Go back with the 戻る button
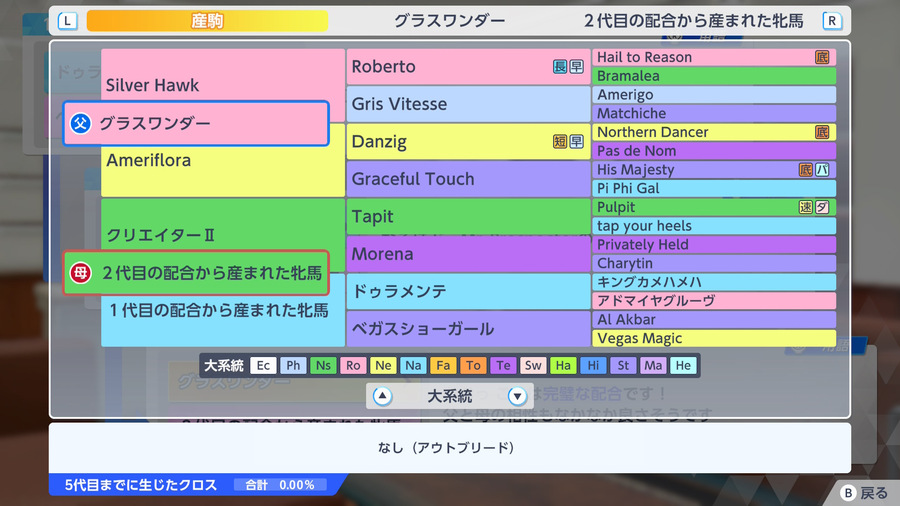 pos(864,493)
